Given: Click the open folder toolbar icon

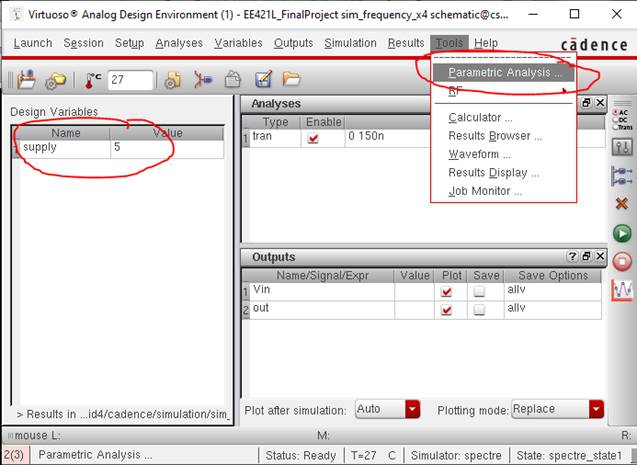Looking at the screenshot, I should tap(292, 79).
